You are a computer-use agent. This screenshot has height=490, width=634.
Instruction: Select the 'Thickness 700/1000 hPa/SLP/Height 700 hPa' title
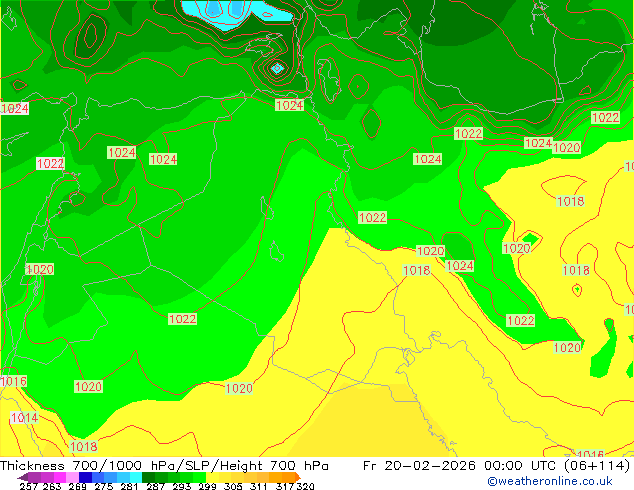click(x=164, y=466)
